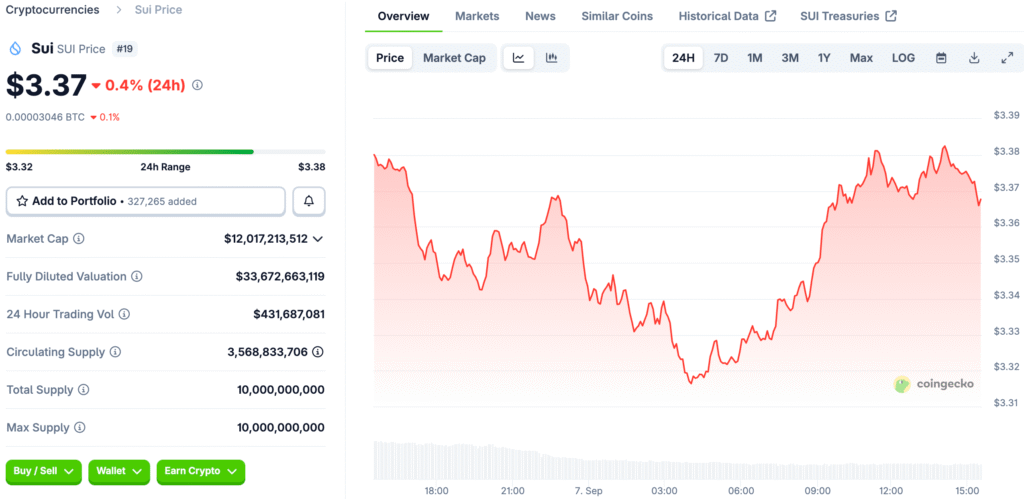Click the $33,672,663,119 valuation value
This screenshot has width=1024, height=499.
point(280,277)
